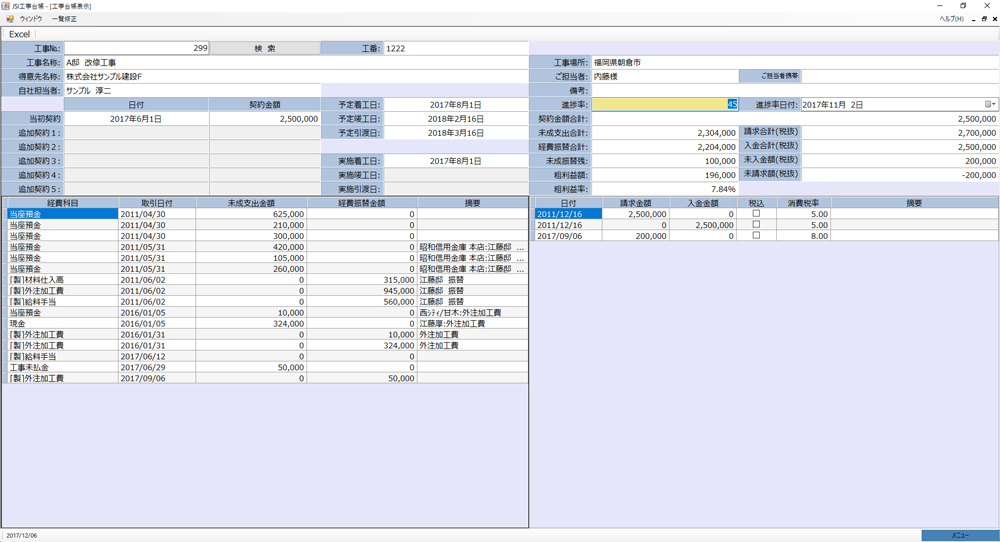Open the 一覧修正 menu

[x=64, y=18]
